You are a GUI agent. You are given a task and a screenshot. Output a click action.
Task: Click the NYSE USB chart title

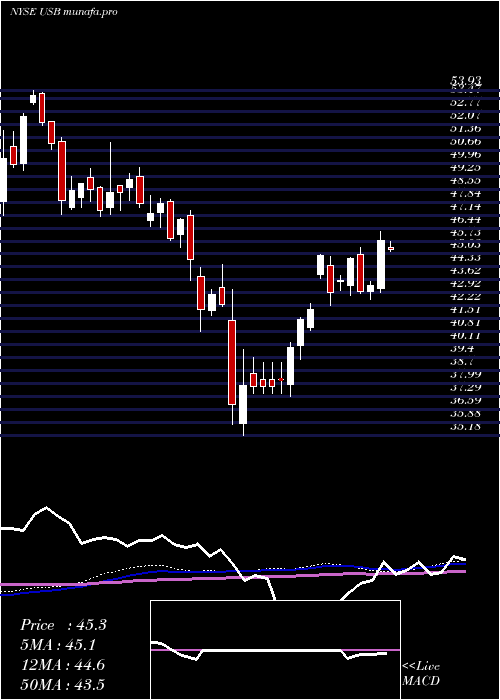pyautogui.click(x=63, y=12)
